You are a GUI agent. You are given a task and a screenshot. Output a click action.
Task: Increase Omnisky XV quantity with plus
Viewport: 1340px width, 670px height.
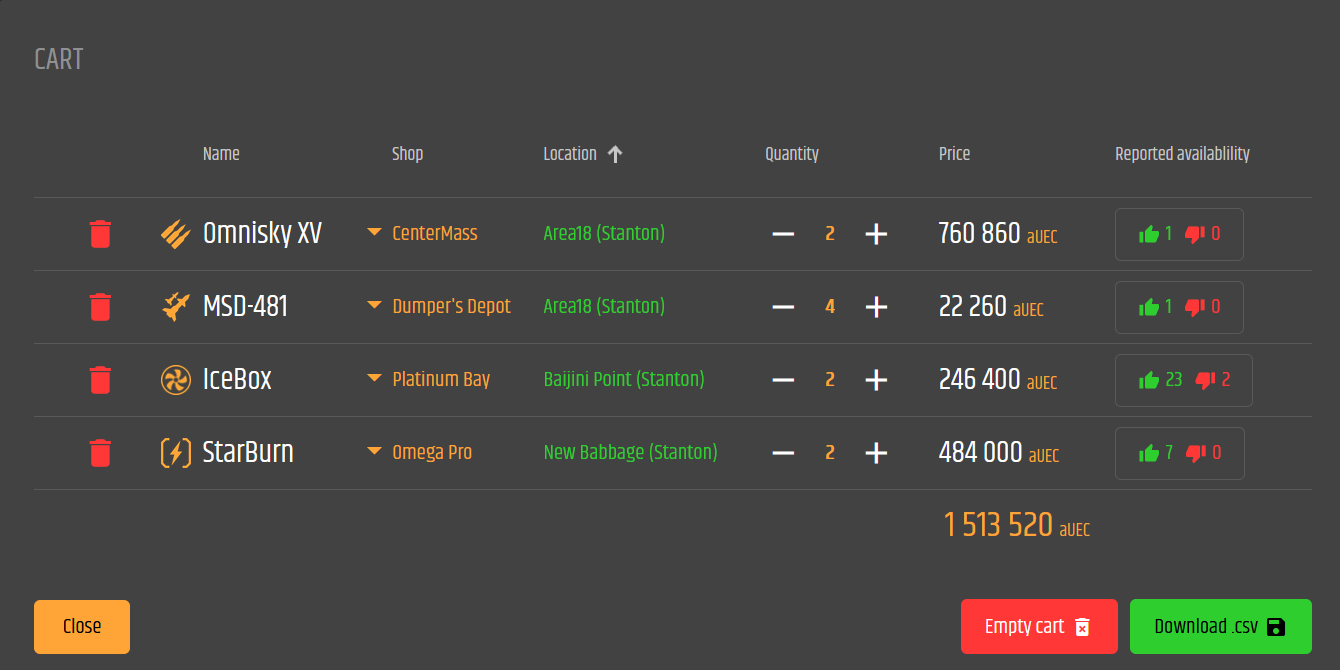[x=876, y=234]
